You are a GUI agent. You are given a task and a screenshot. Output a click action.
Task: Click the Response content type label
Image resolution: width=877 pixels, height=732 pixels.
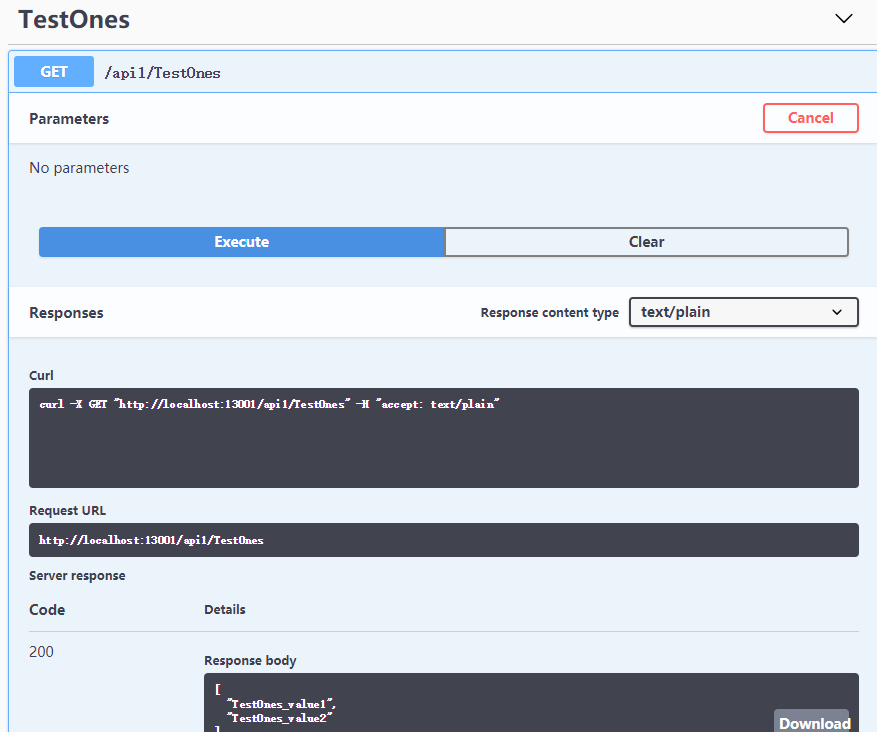point(549,313)
